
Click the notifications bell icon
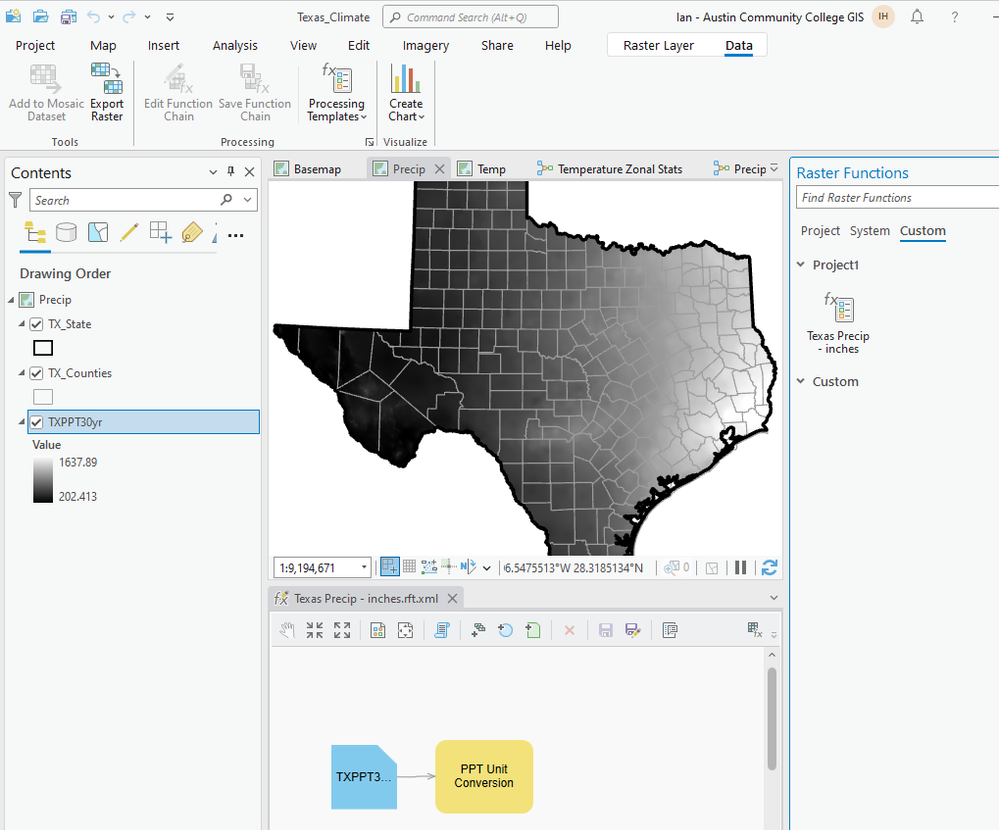pyautogui.click(x=917, y=17)
